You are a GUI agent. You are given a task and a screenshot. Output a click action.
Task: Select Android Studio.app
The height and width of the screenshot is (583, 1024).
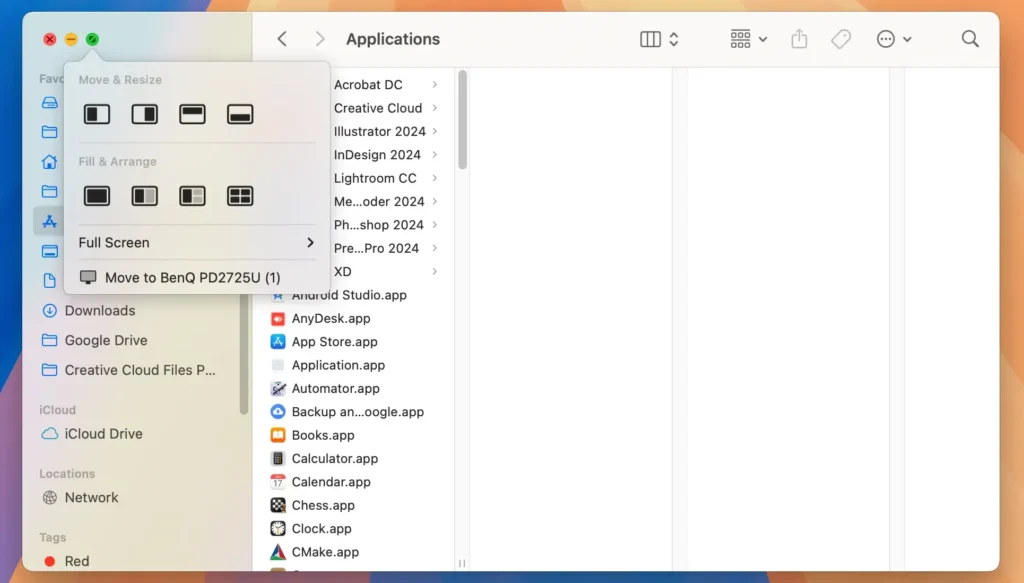(x=349, y=295)
